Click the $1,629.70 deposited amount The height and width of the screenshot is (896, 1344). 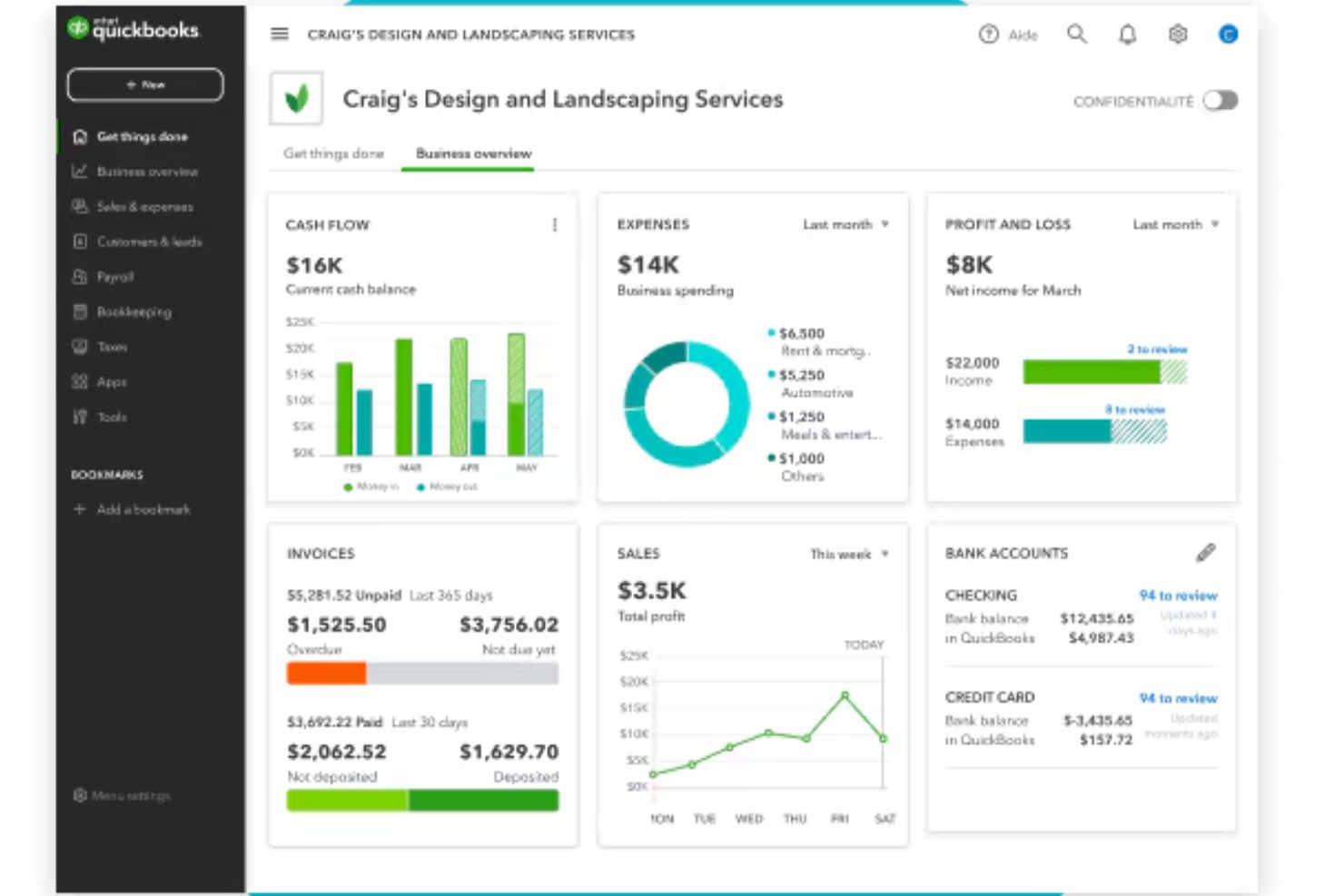point(509,752)
